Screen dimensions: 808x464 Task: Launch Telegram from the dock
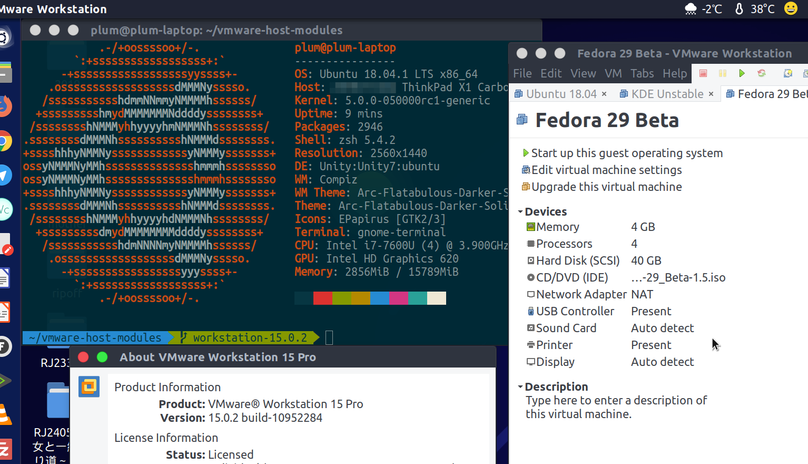coord(5,175)
